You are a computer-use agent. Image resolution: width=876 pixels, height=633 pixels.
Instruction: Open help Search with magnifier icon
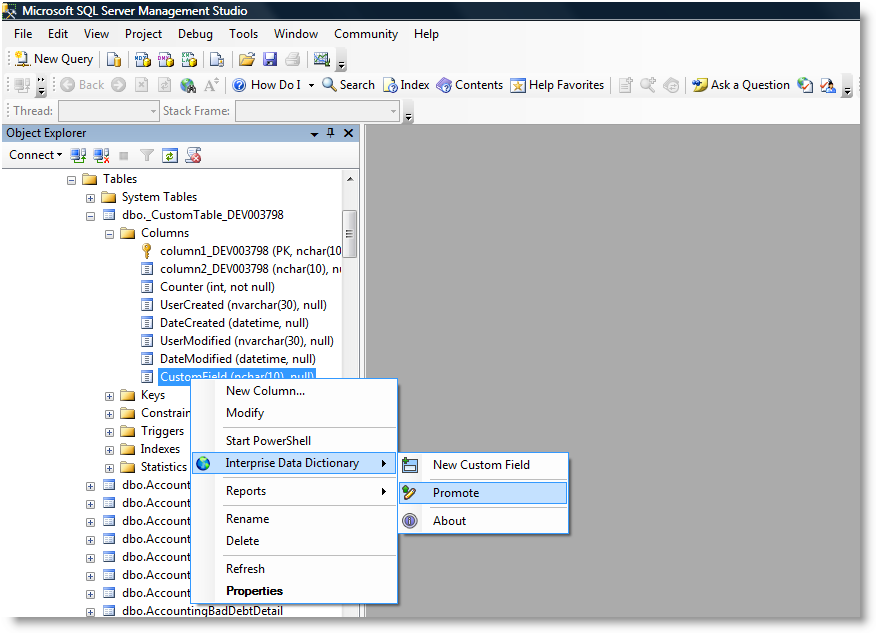[348, 85]
